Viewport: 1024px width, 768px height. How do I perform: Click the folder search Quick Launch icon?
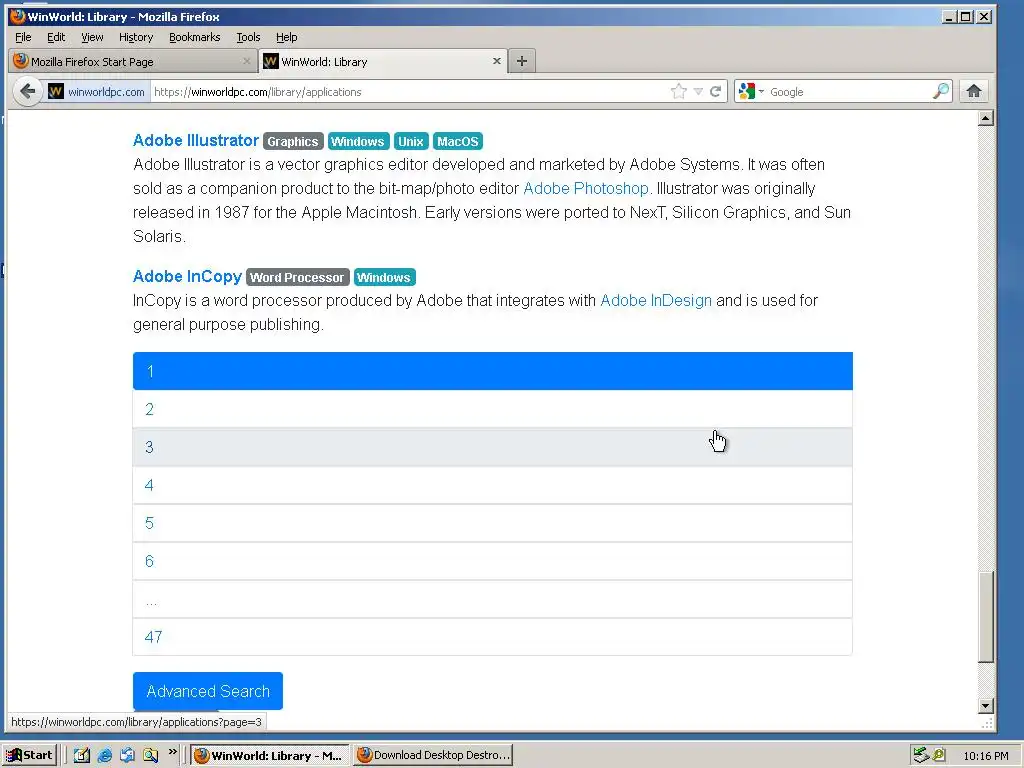click(150, 755)
